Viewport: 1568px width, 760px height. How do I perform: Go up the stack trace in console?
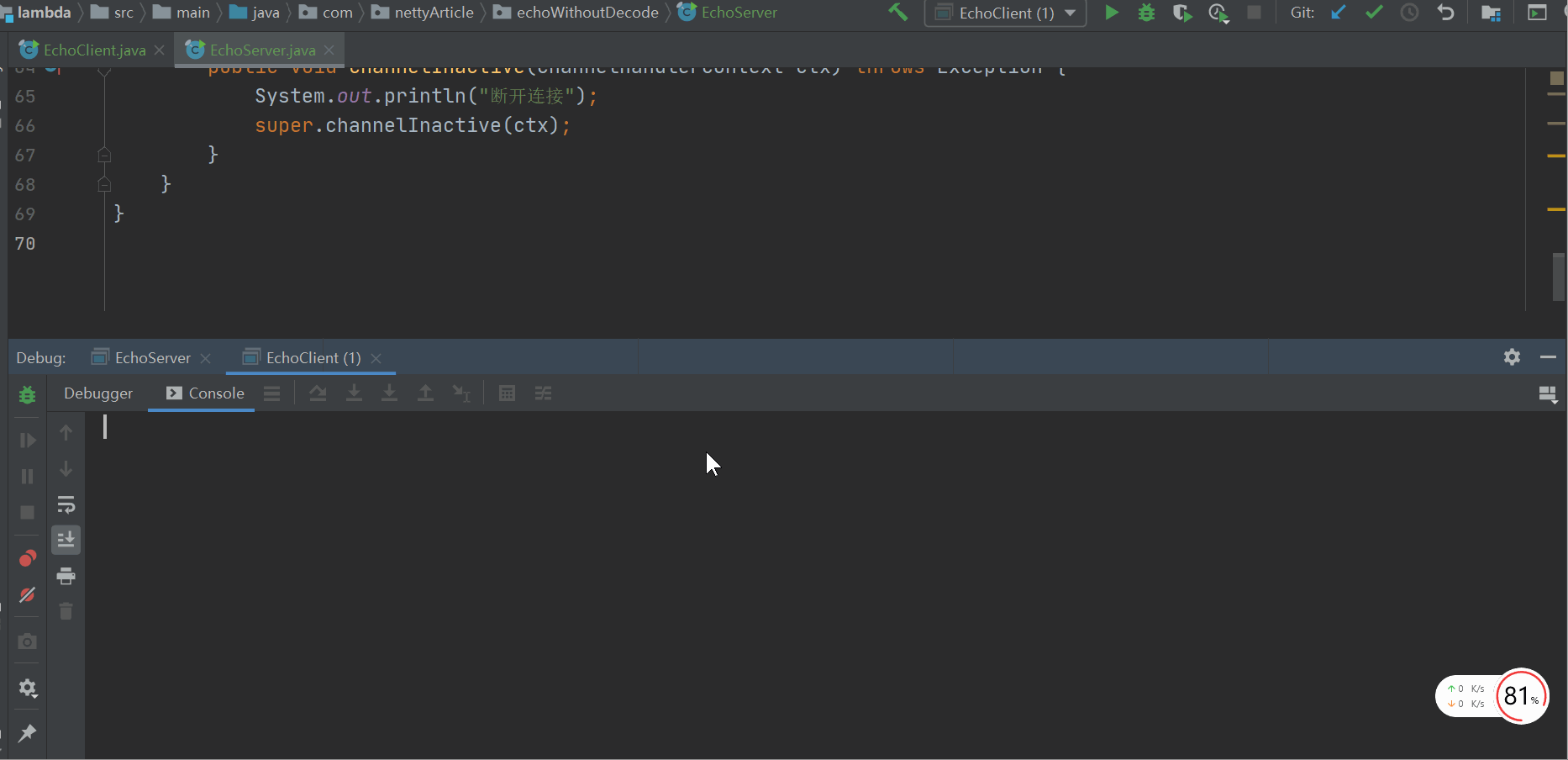coord(66,432)
